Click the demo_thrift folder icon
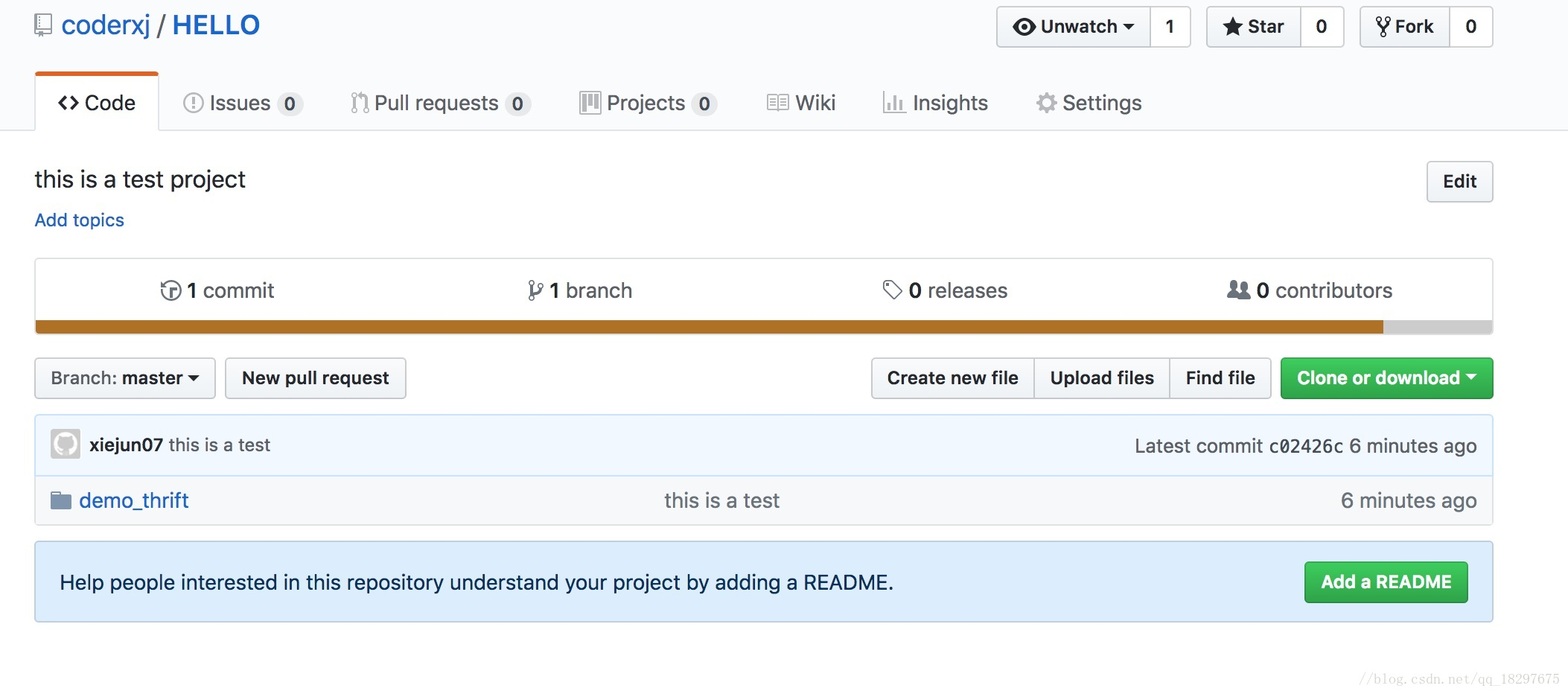This screenshot has width=1568, height=694. (x=61, y=500)
